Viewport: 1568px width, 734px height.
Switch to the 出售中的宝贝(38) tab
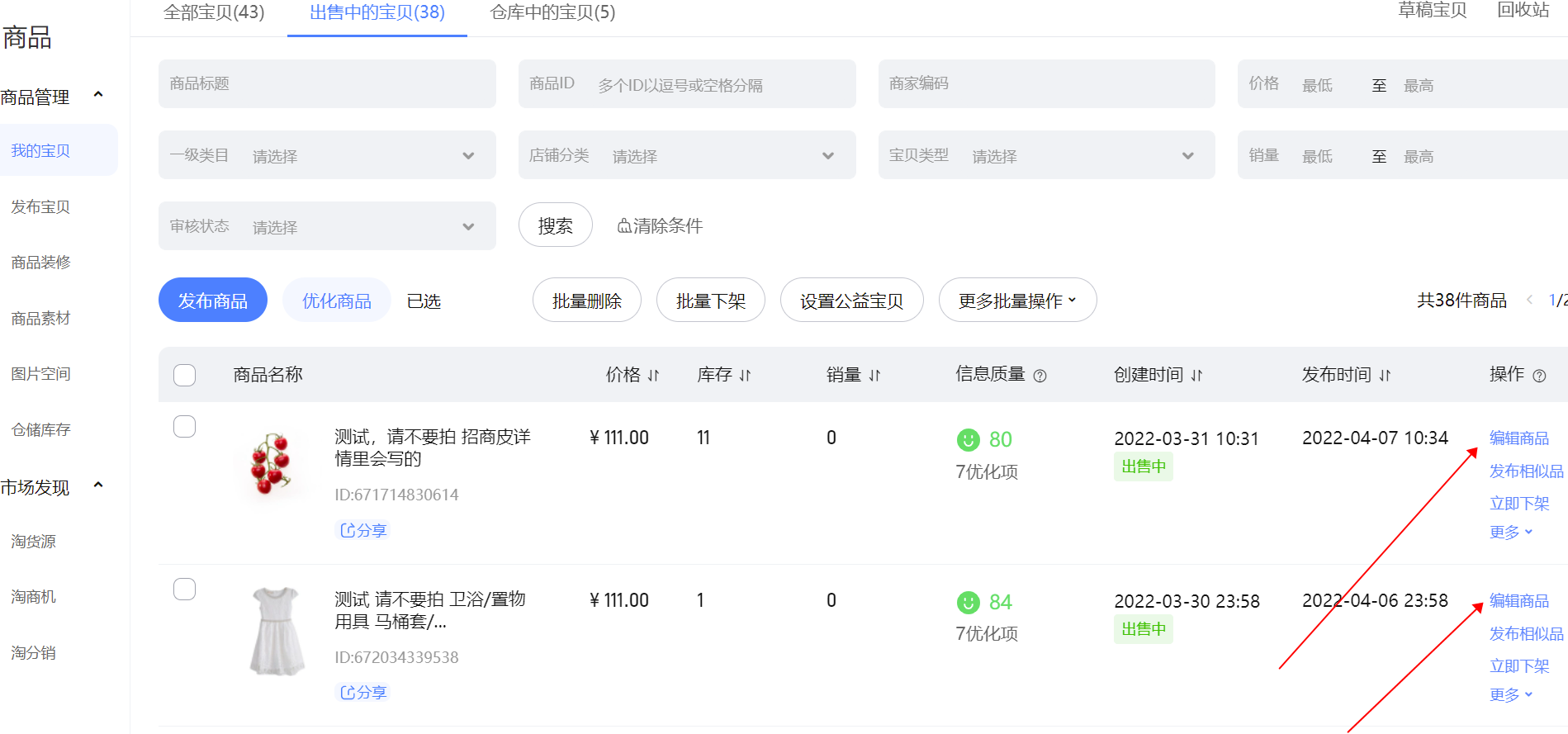(x=377, y=12)
